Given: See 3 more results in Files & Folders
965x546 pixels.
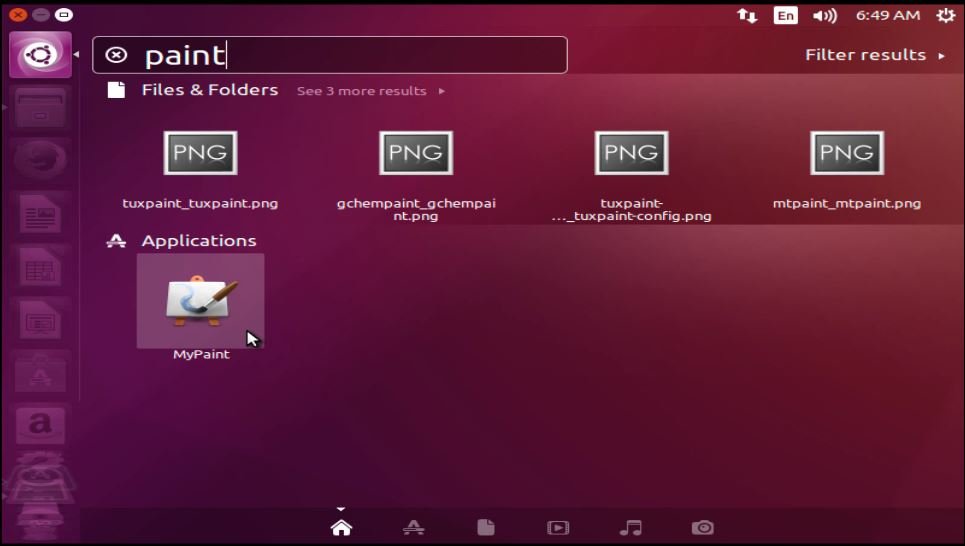Looking at the screenshot, I should pyautogui.click(x=370, y=91).
